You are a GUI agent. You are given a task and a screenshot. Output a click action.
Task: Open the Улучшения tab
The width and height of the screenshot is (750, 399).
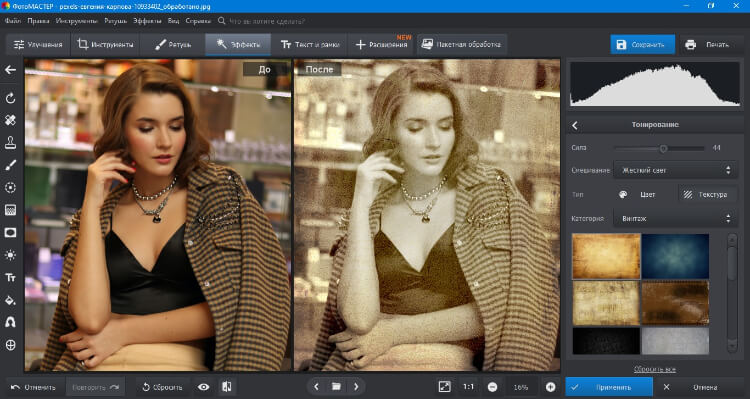pos(38,44)
